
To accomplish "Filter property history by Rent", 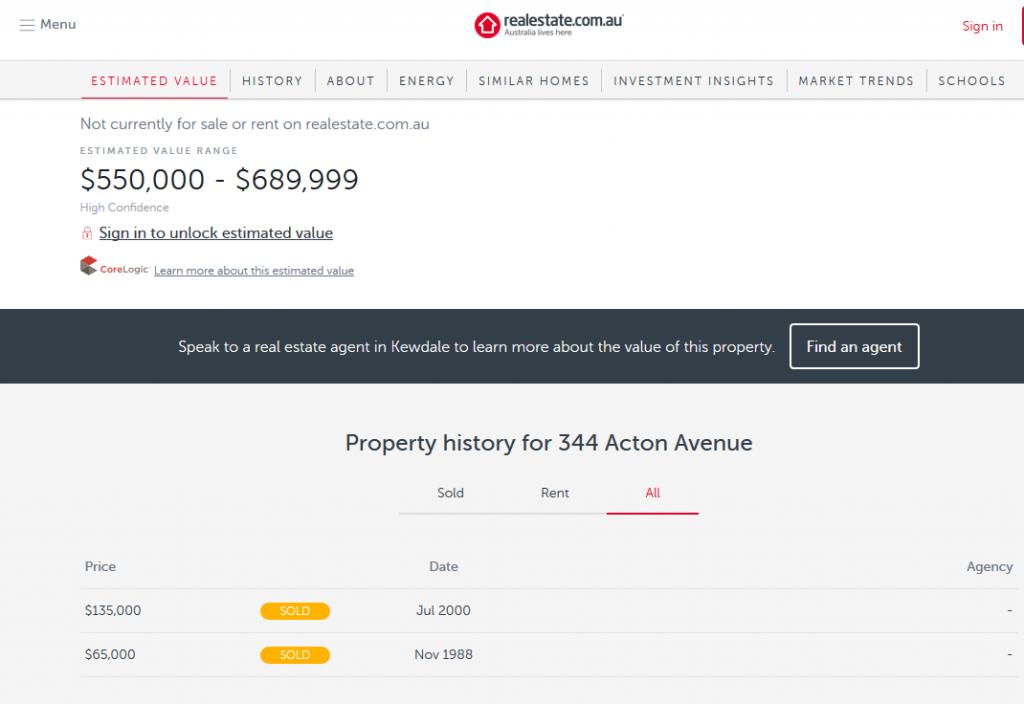I will click(555, 493).
